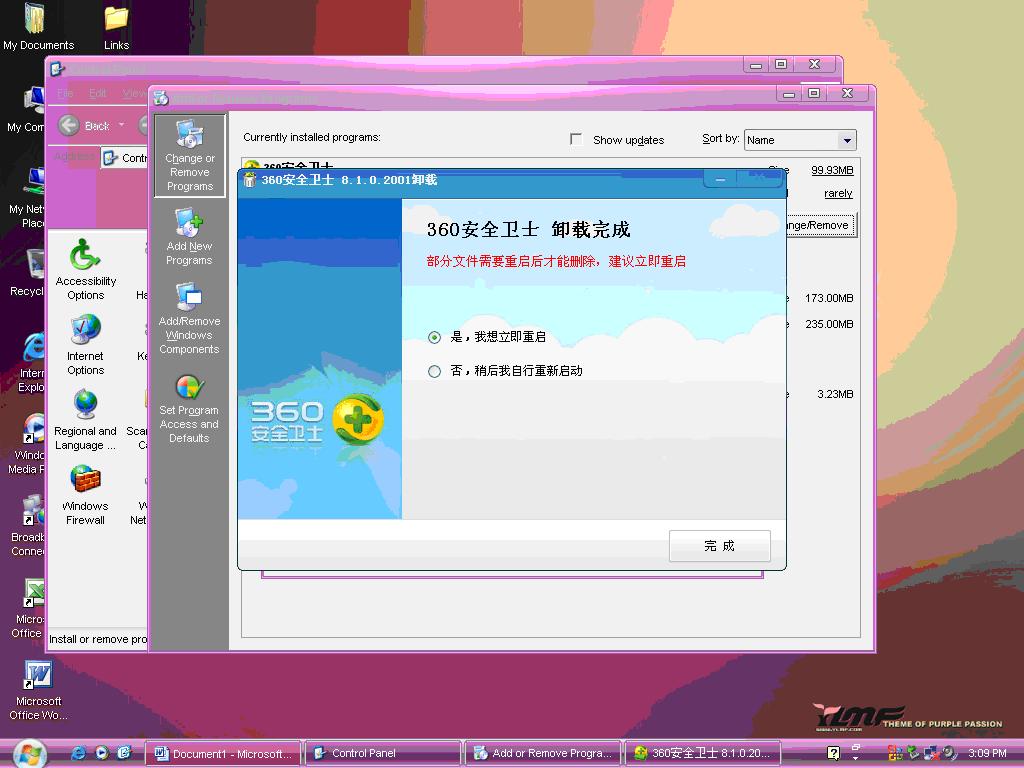Switch to Document1 - Microsoft taskbar button
The image size is (1024, 768).
click(222, 754)
